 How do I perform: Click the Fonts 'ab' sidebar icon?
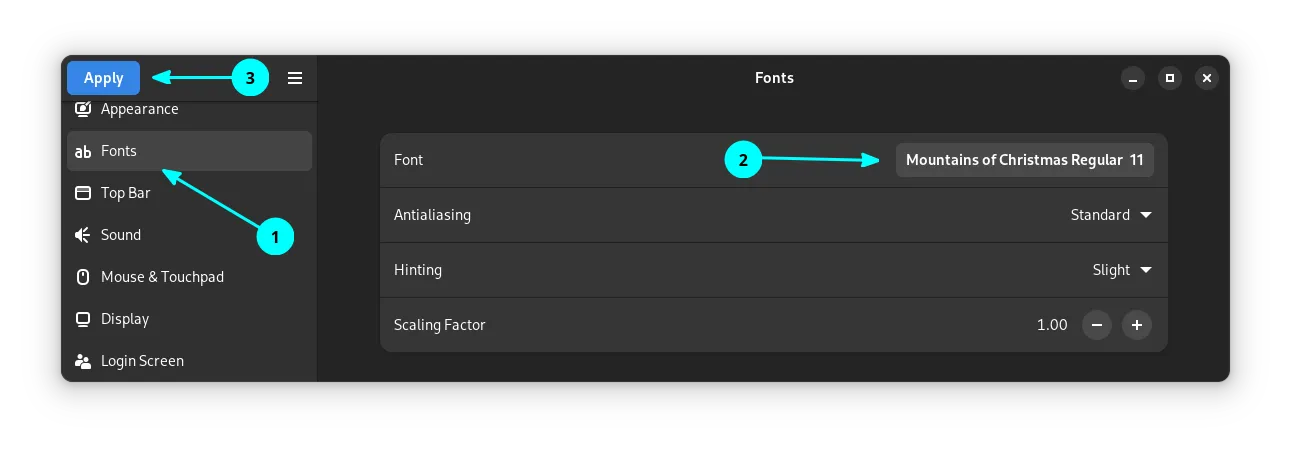tap(84, 152)
